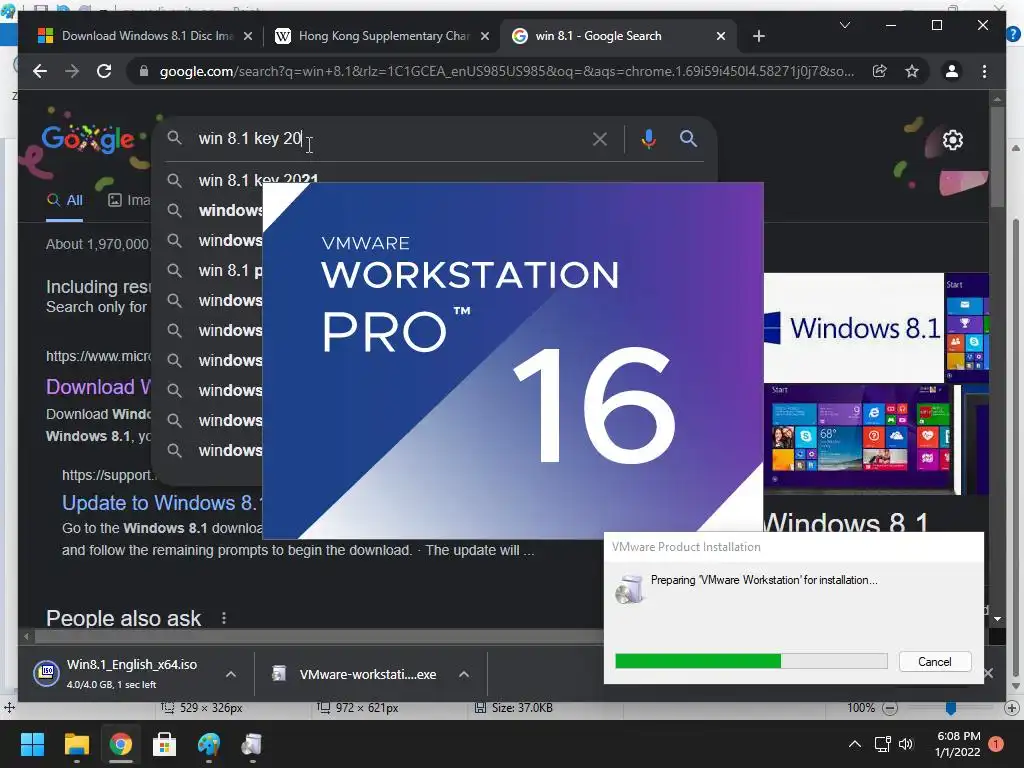The image size is (1024, 768).
Task: Switch to Paint from the taskbar
Action: [x=209, y=744]
